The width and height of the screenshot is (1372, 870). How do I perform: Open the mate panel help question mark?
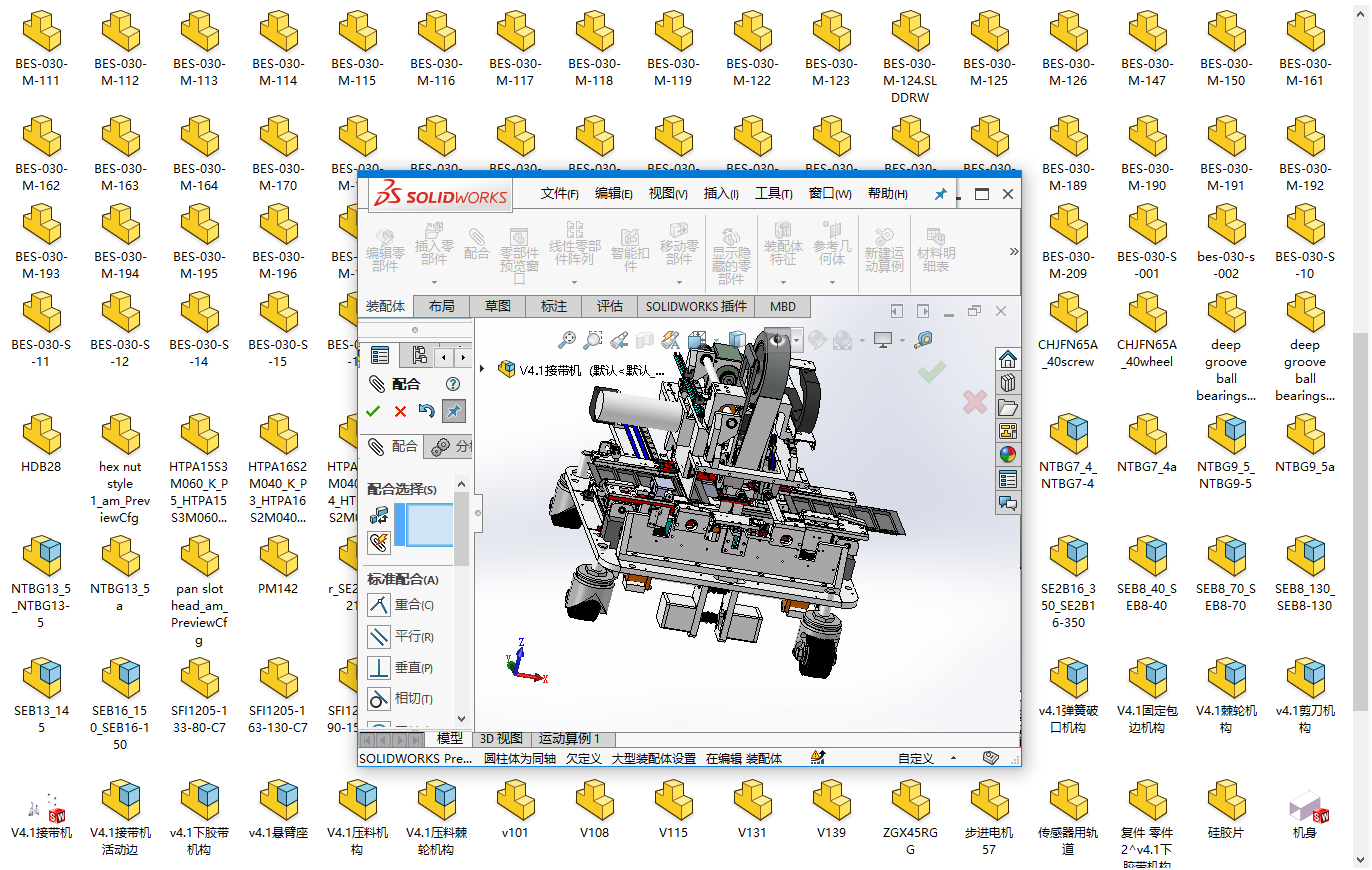pos(453,384)
